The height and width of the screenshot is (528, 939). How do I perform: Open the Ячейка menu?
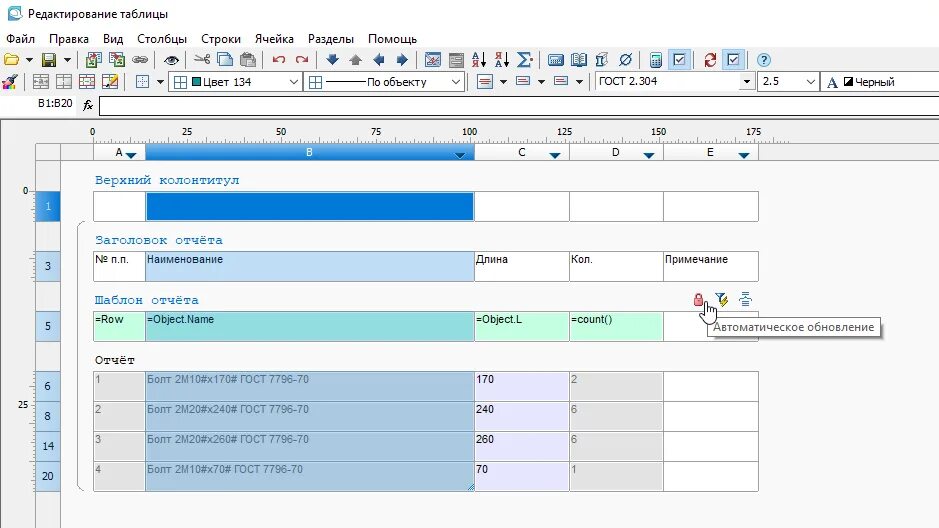tap(274, 39)
